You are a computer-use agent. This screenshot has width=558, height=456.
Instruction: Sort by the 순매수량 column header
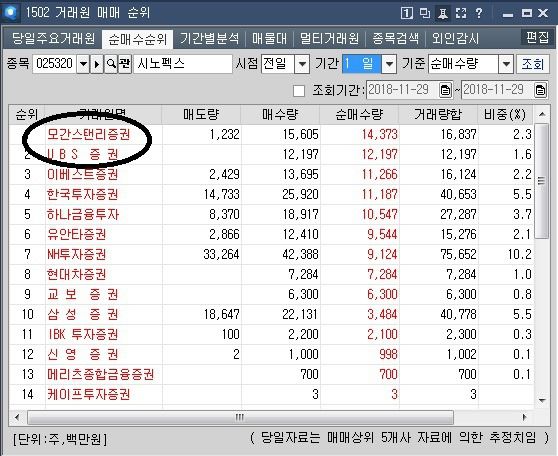click(x=359, y=115)
